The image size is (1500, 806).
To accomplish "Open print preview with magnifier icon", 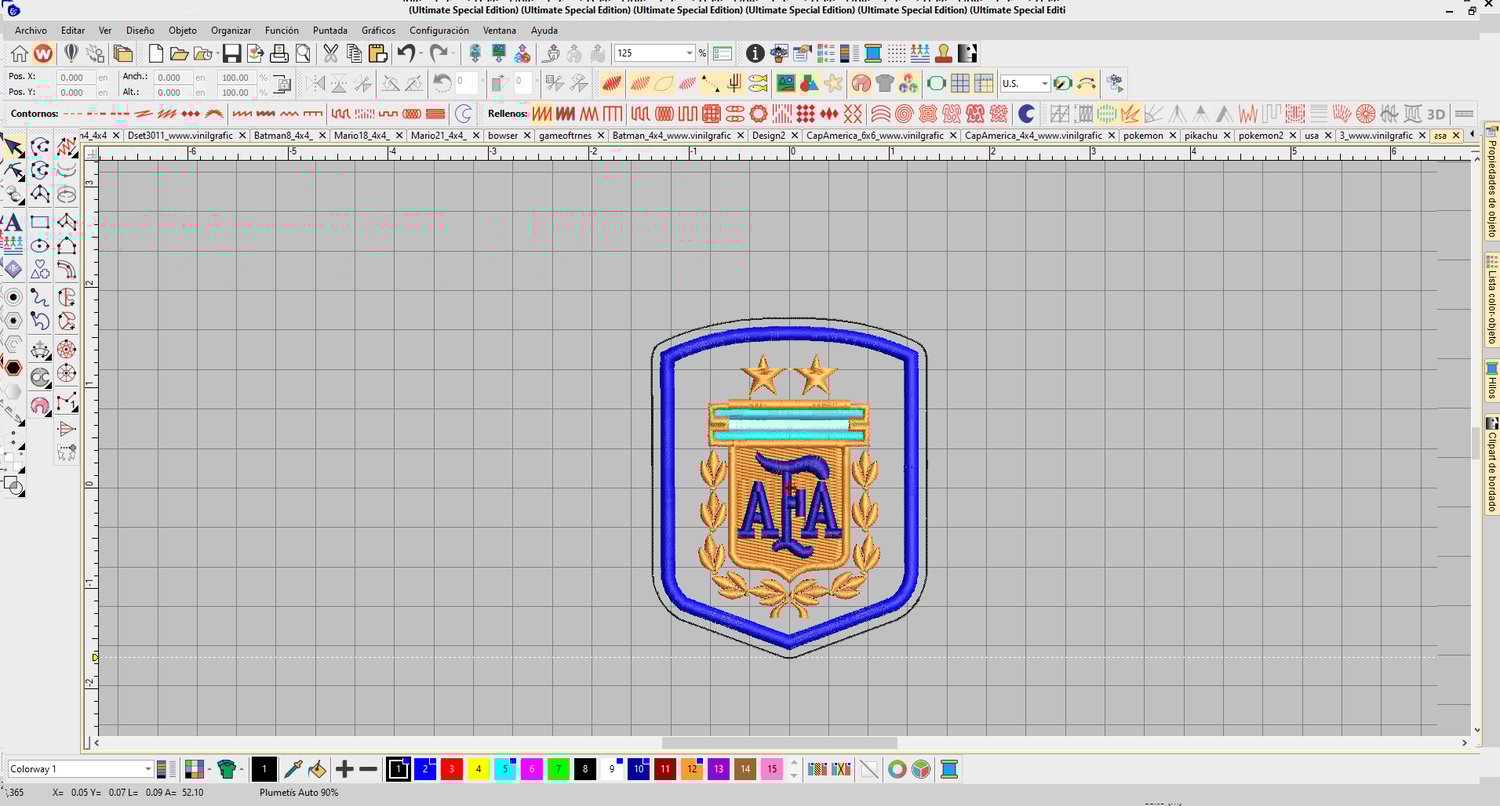I will (x=302, y=53).
